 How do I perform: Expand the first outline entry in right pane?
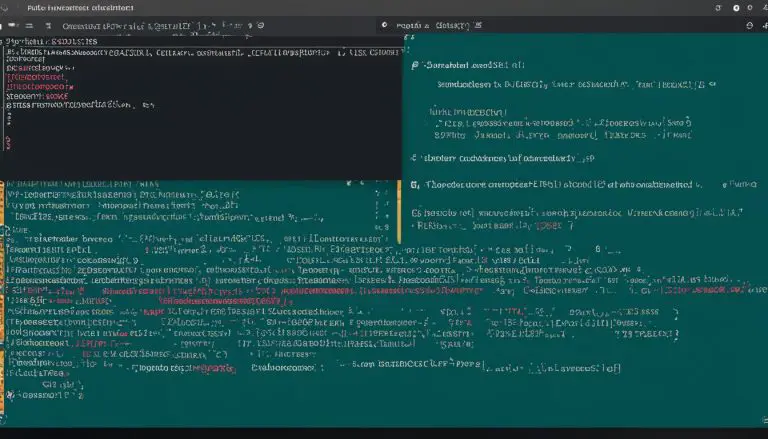pos(415,62)
